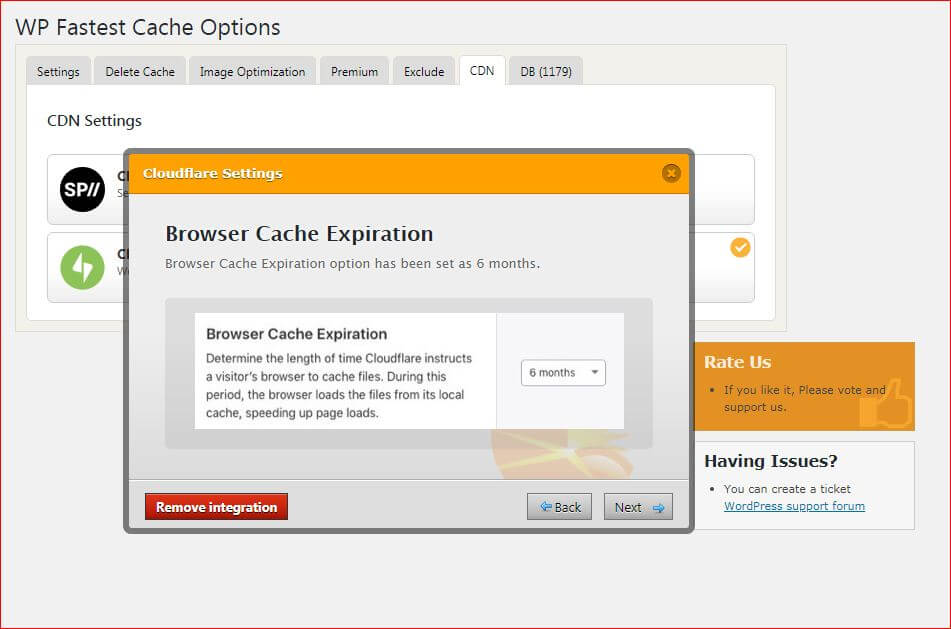The height and width of the screenshot is (629, 951).
Task: Click the Rate Us heading
Action: click(x=738, y=362)
